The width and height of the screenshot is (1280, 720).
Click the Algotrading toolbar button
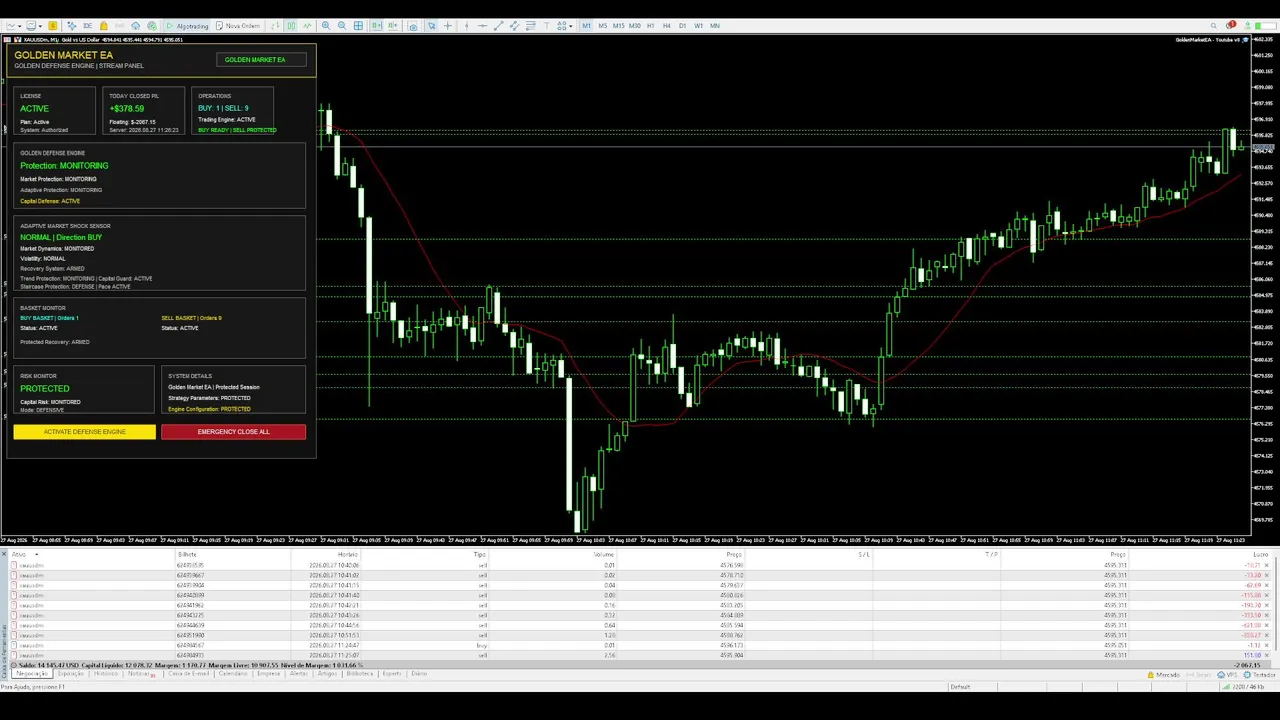tap(187, 26)
